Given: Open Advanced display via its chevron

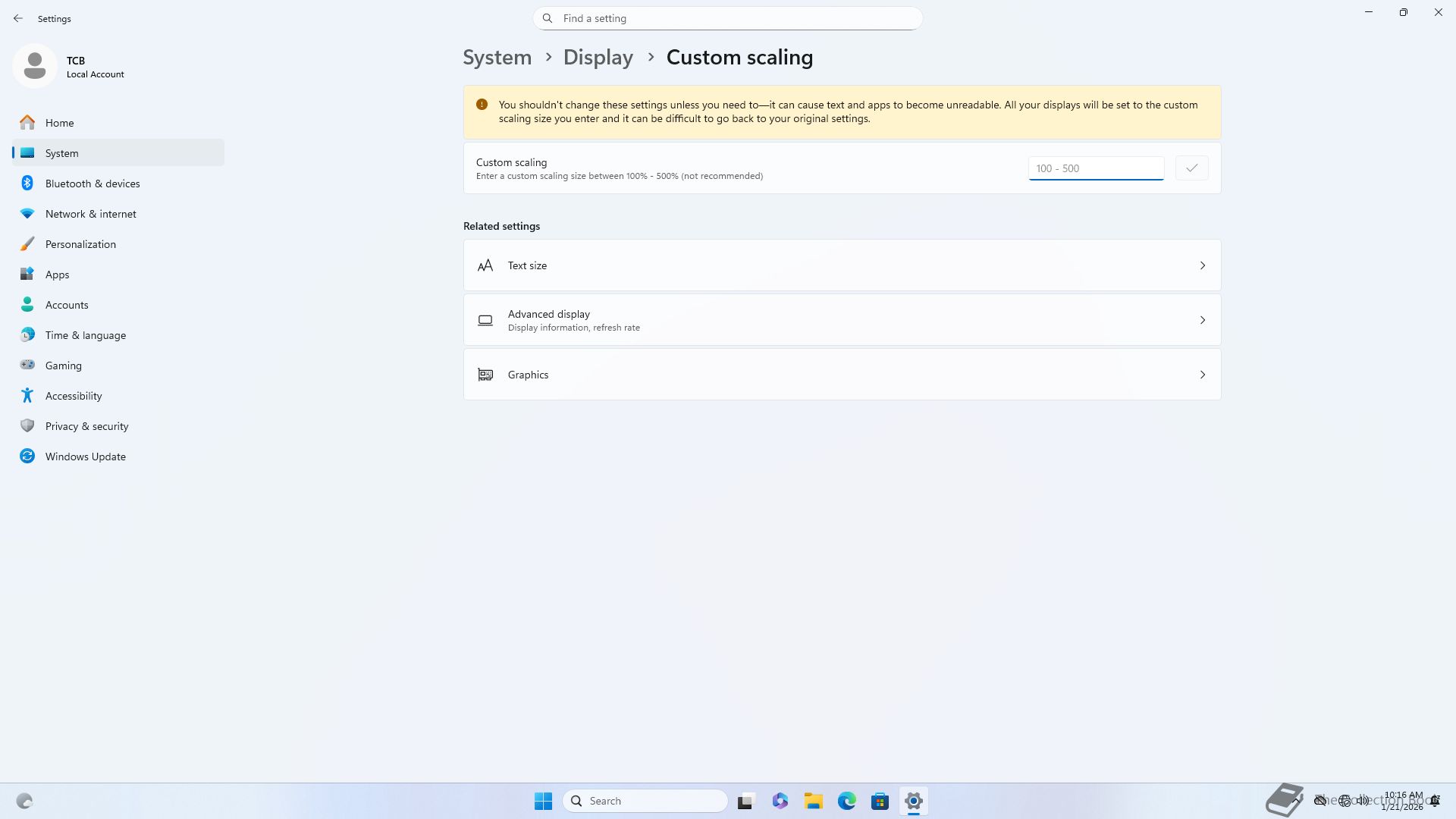Looking at the screenshot, I should 1202,320.
